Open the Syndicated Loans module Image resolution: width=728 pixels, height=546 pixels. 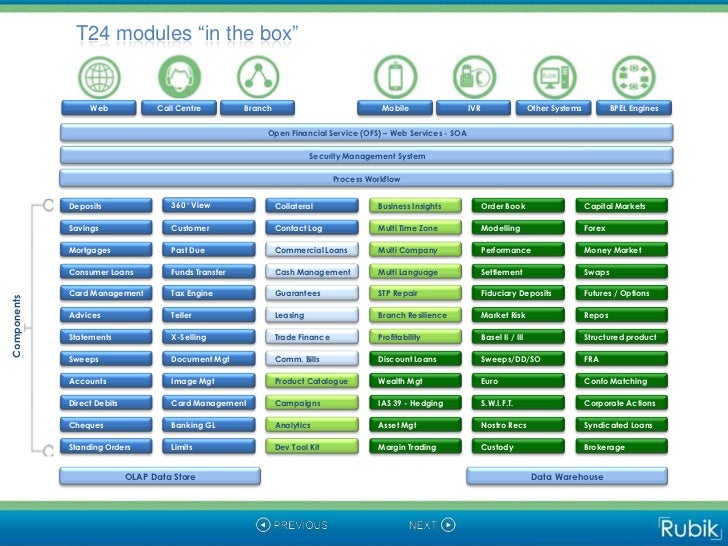tap(622, 425)
